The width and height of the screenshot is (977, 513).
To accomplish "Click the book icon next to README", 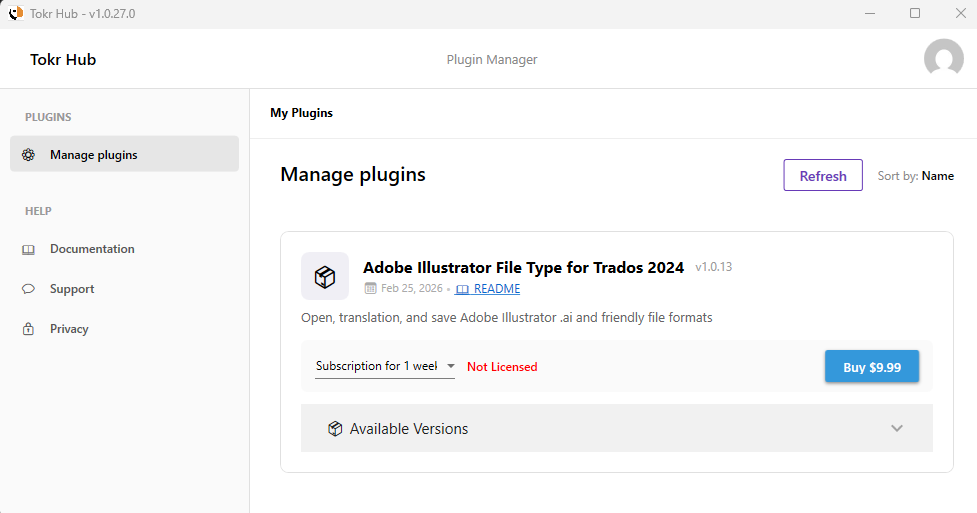I will tap(462, 289).
